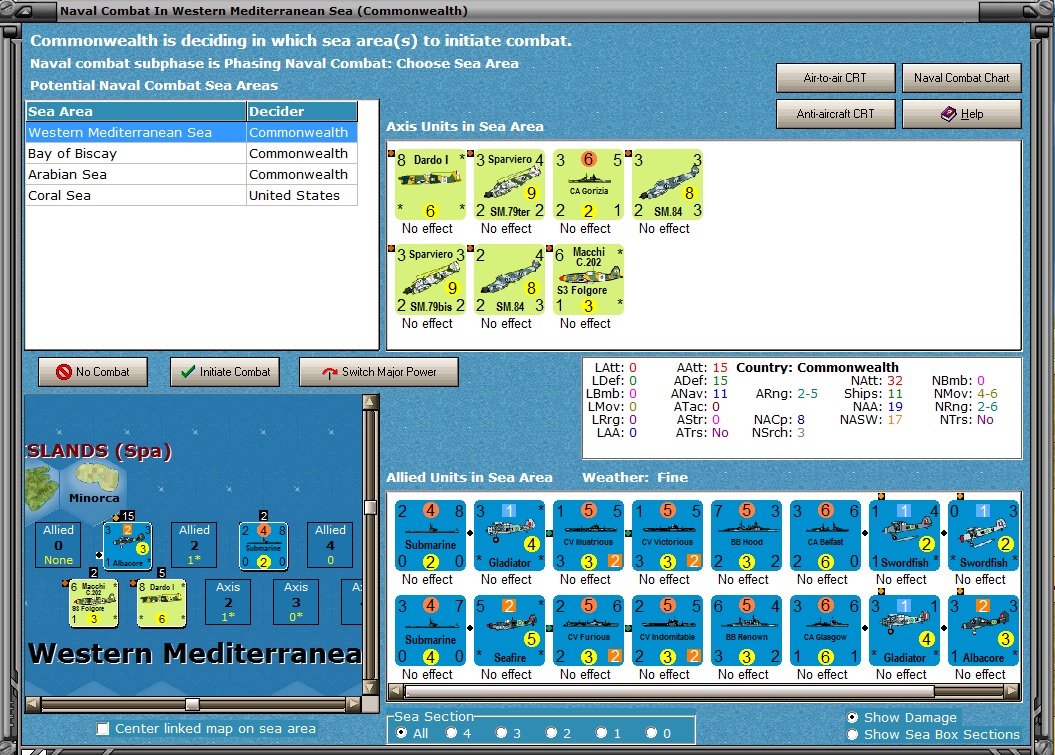
Task: Select the CA Gorizia cruiser counter
Action: [x=588, y=184]
